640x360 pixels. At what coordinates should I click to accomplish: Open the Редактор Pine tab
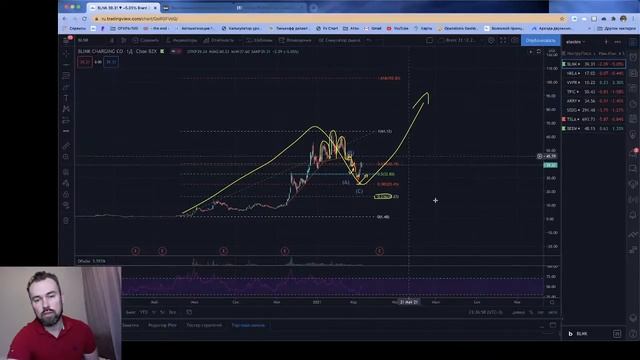(x=162, y=325)
